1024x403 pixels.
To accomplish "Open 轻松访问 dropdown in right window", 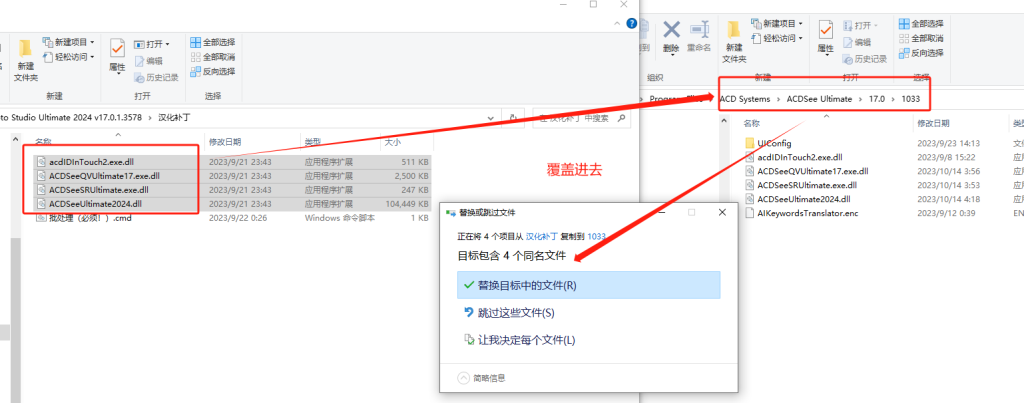I will 777,38.
